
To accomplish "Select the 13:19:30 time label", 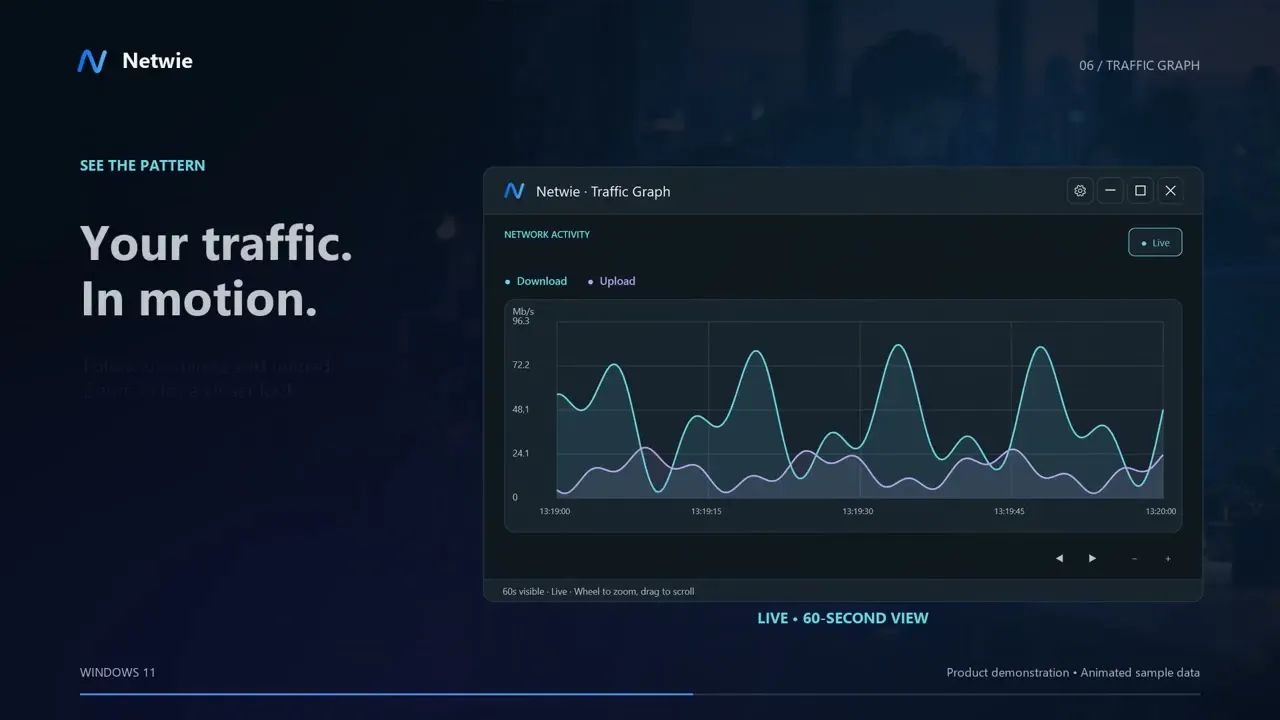I will pyautogui.click(x=857, y=511).
